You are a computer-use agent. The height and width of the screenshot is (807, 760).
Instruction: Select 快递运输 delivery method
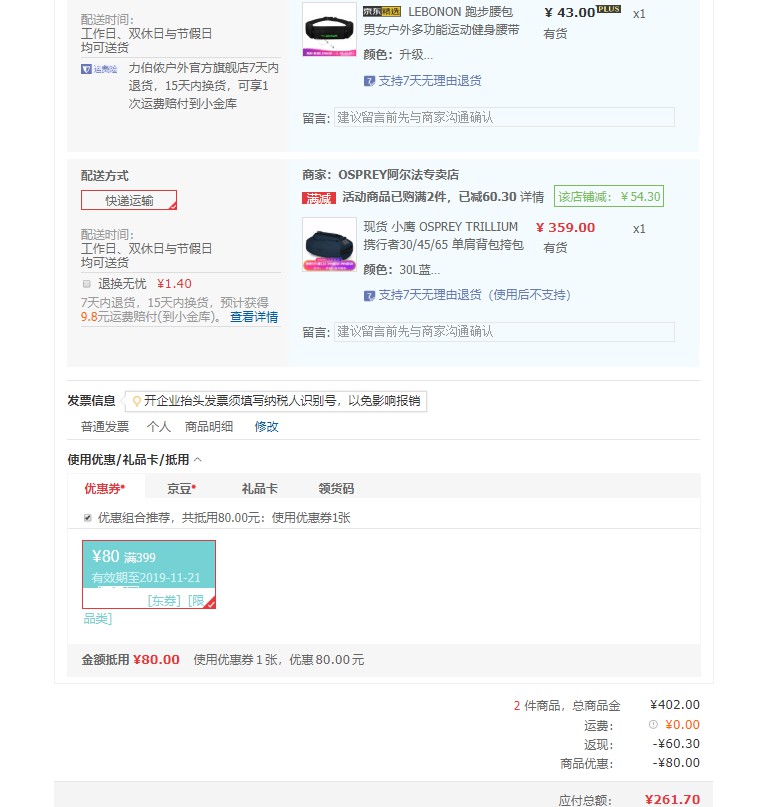tap(129, 200)
